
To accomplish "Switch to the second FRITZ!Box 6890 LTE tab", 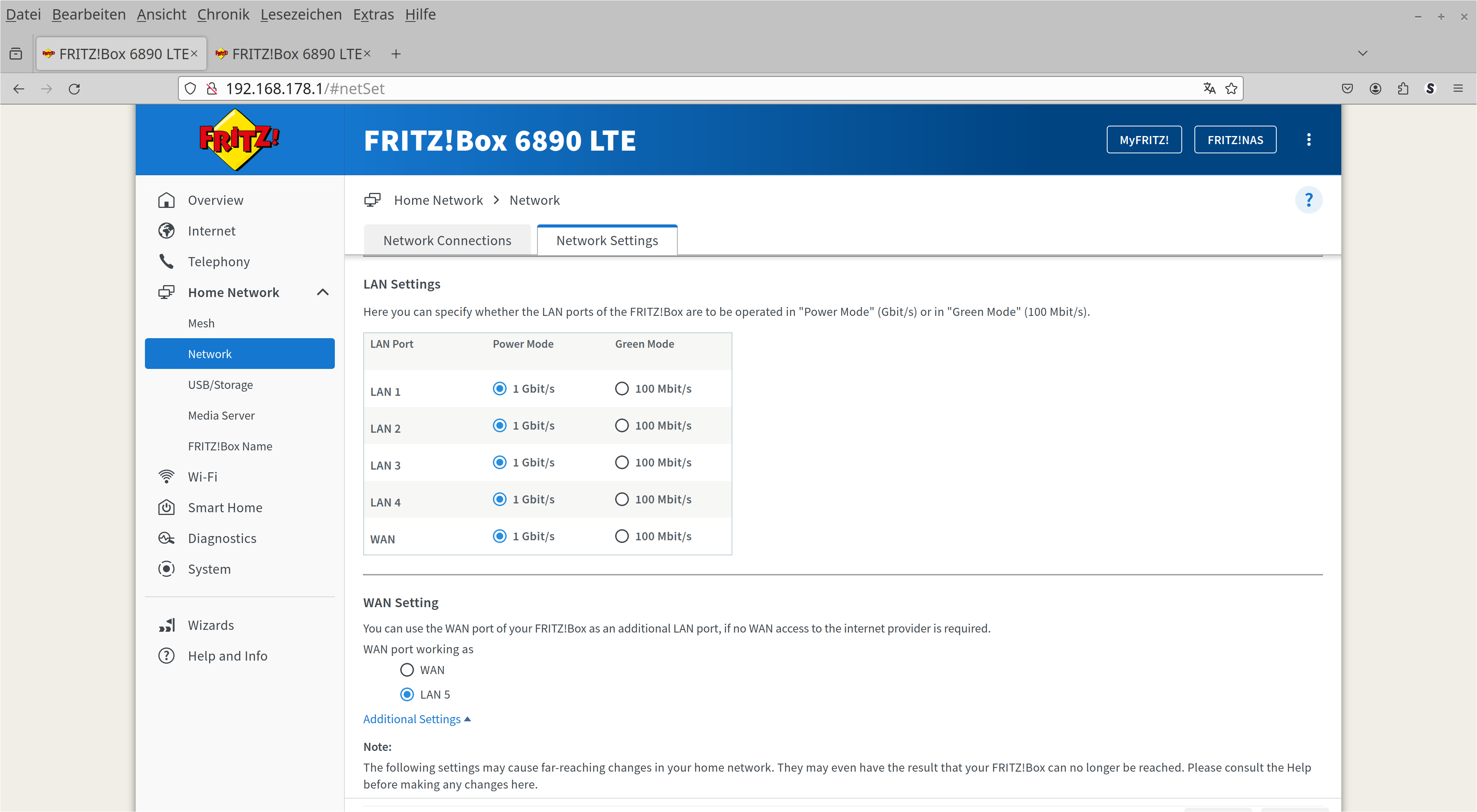I will pyautogui.click(x=294, y=54).
